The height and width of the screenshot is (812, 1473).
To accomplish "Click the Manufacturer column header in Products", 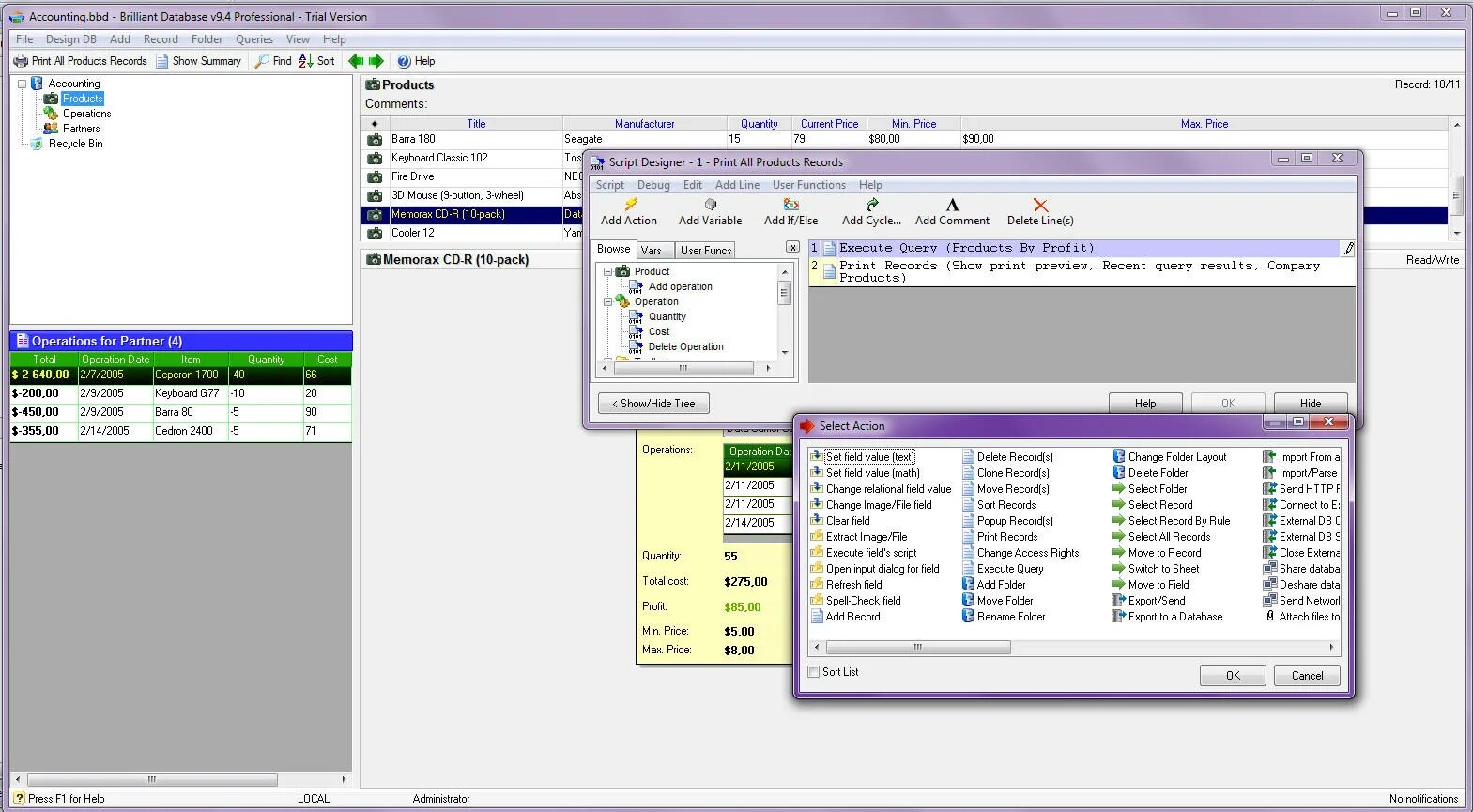I will click(x=645, y=124).
